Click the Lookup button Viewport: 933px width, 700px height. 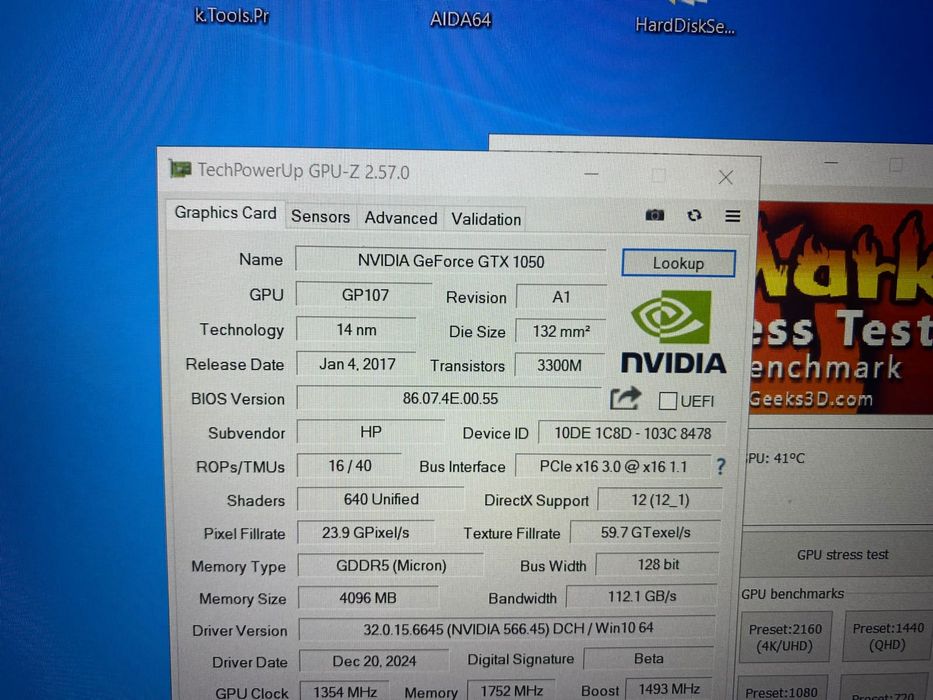click(678, 263)
